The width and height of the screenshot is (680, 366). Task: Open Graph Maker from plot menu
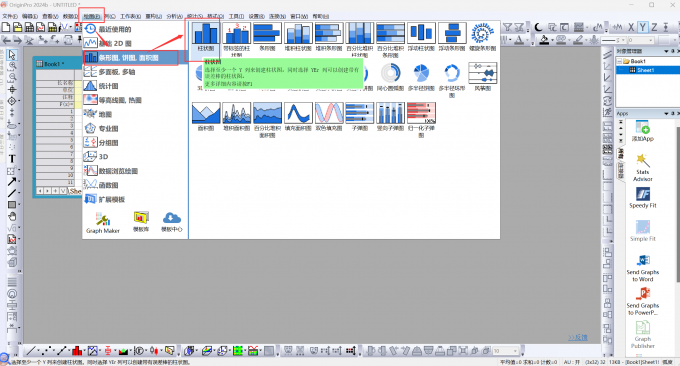pyautogui.click(x=103, y=223)
